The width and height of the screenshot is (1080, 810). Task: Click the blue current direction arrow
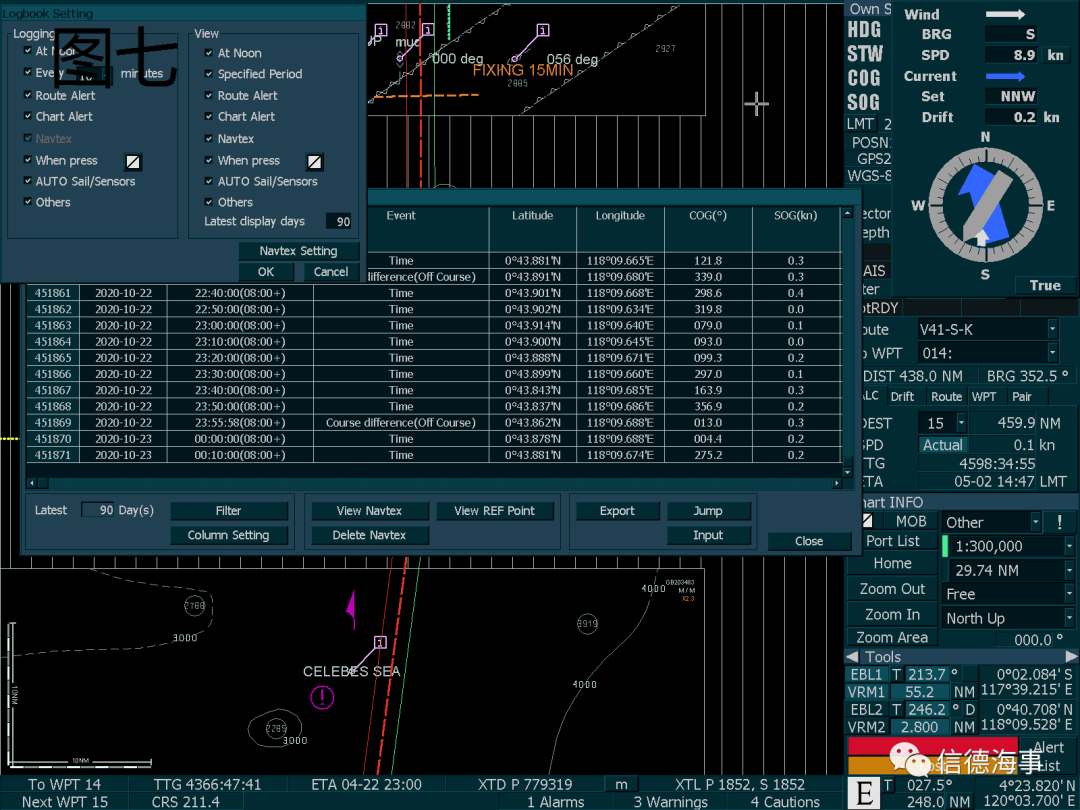[x=1005, y=76]
